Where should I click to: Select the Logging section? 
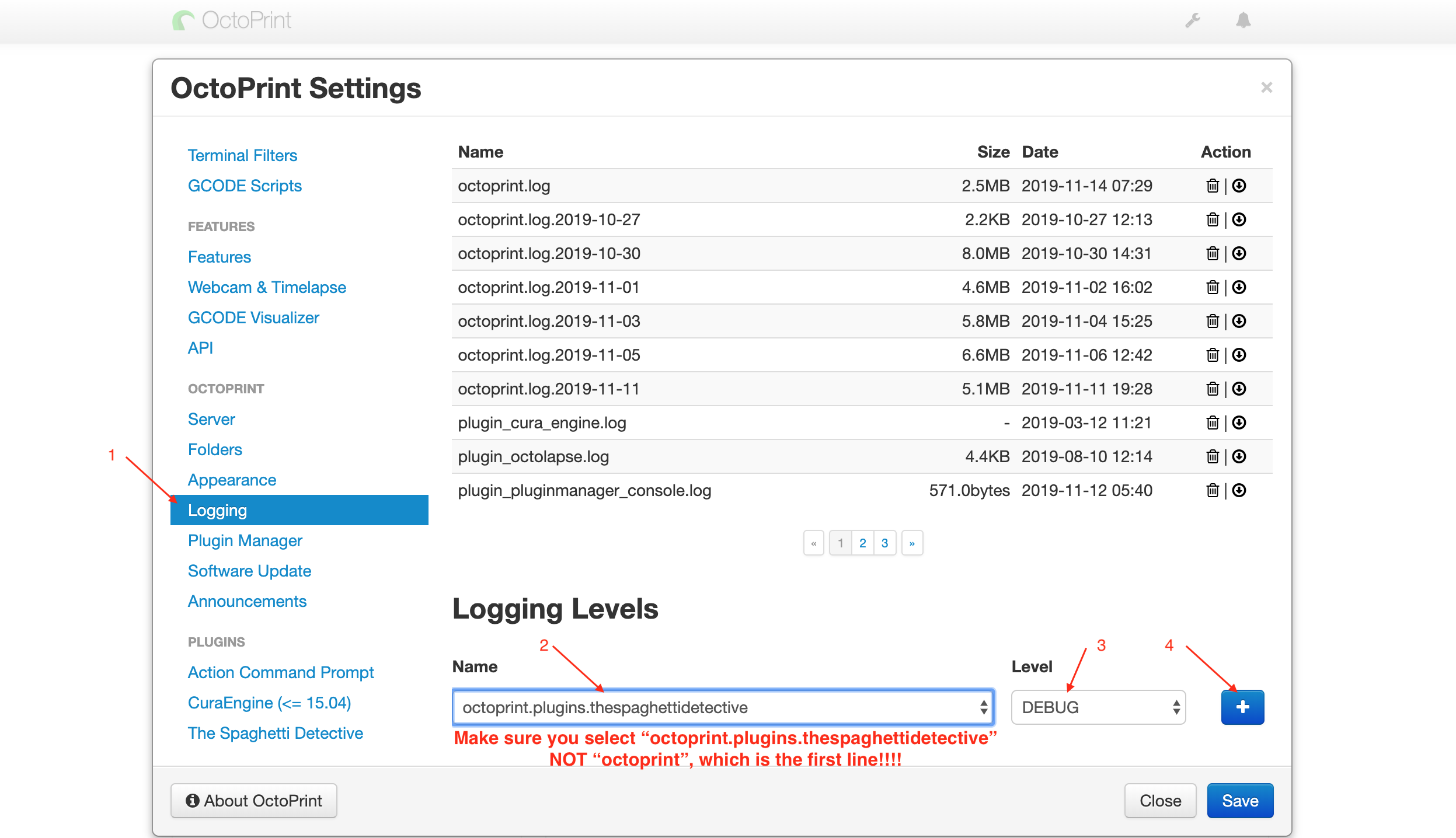pos(299,510)
